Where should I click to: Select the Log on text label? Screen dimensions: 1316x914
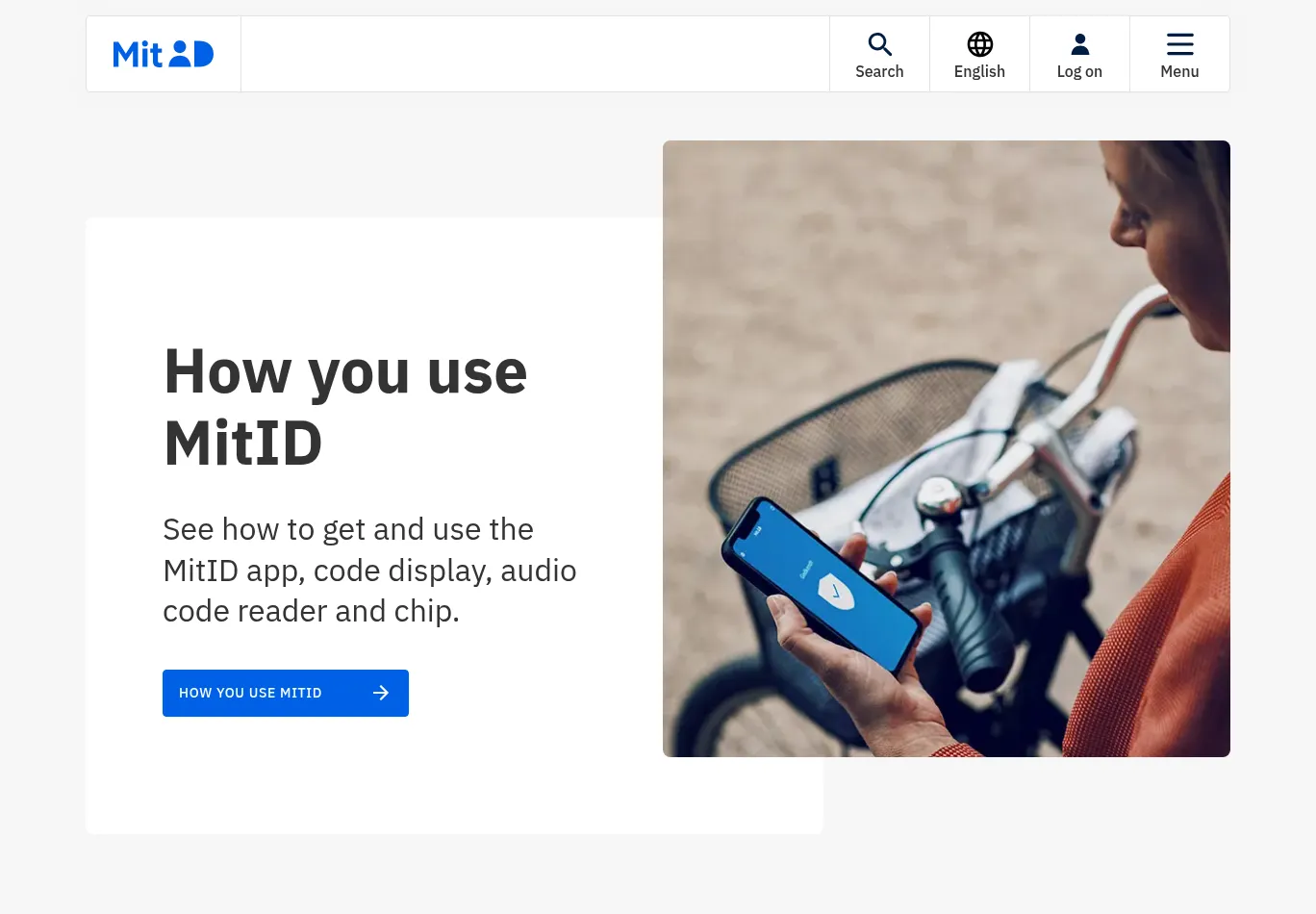[x=1079, y=72]
